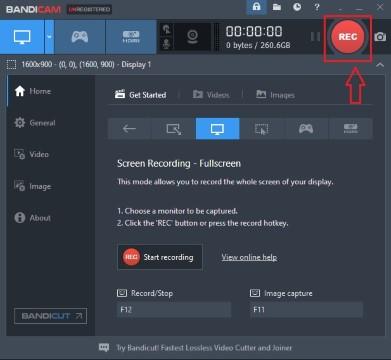Viewport: 391px width, 360px height.
Task: Open the View online help link
Action: (x=249, y=257)
